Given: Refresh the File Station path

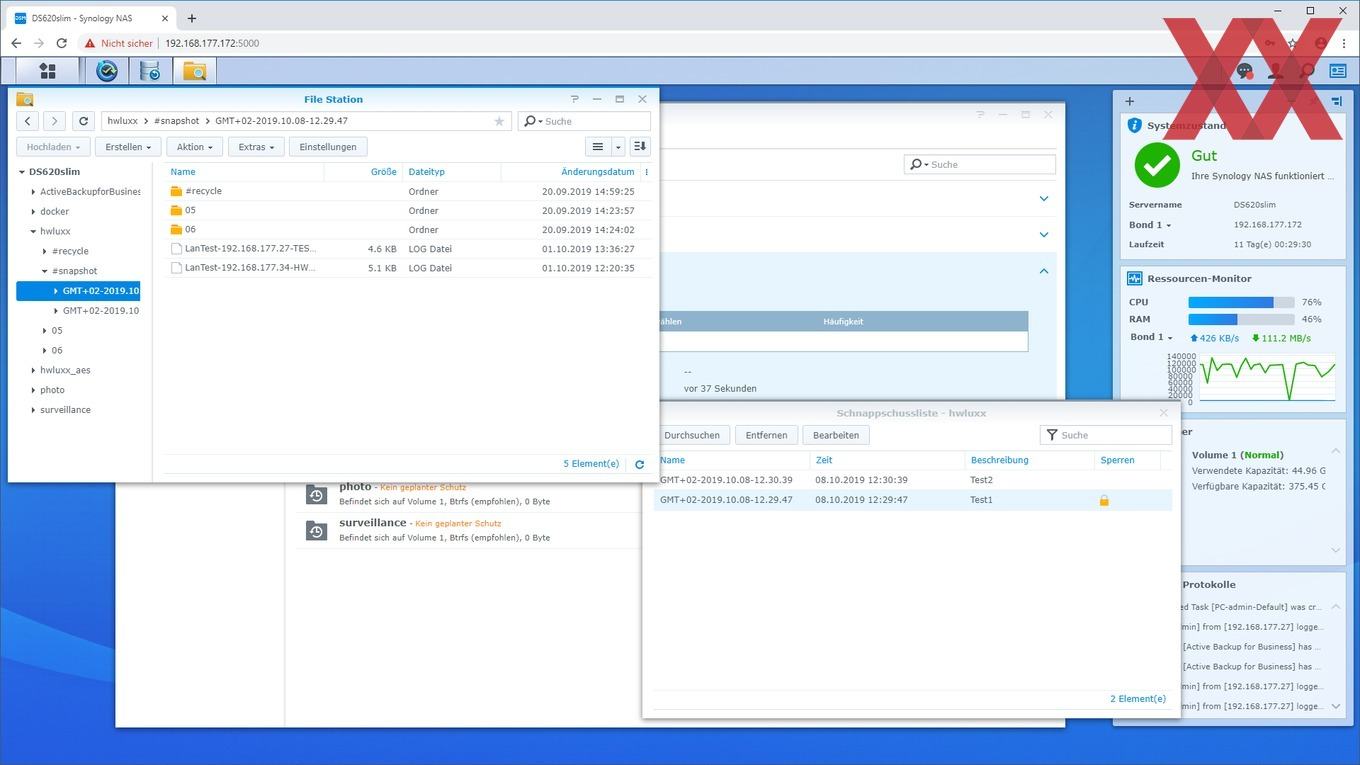Looking at the screenshot, I should (x=84, y=121).
